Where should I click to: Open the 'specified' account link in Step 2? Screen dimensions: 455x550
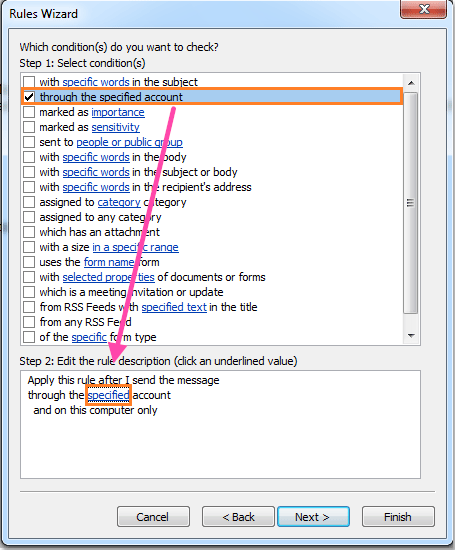108,395
